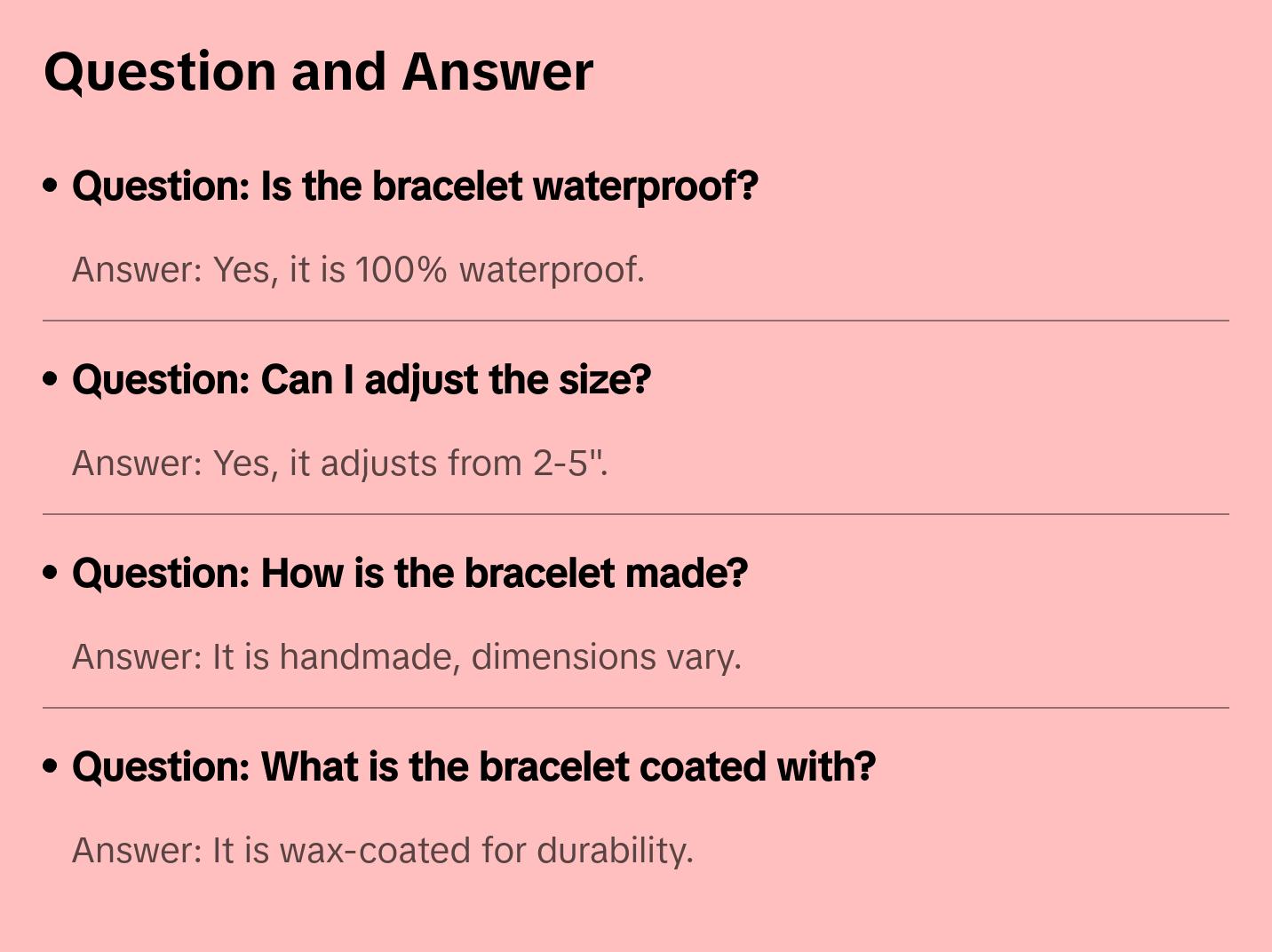The width and height of the screenshot is (1272, 952).
Task: Click the bullet before 'How is the bracelet made?'
Action: 51,574
